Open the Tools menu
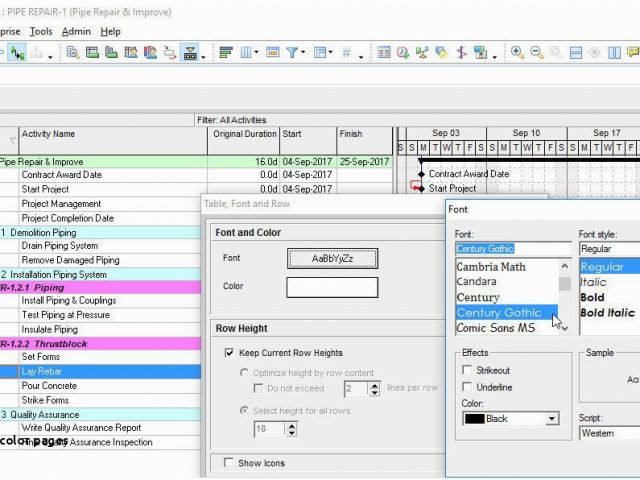640x480 pixels. (x=41, y=31)
